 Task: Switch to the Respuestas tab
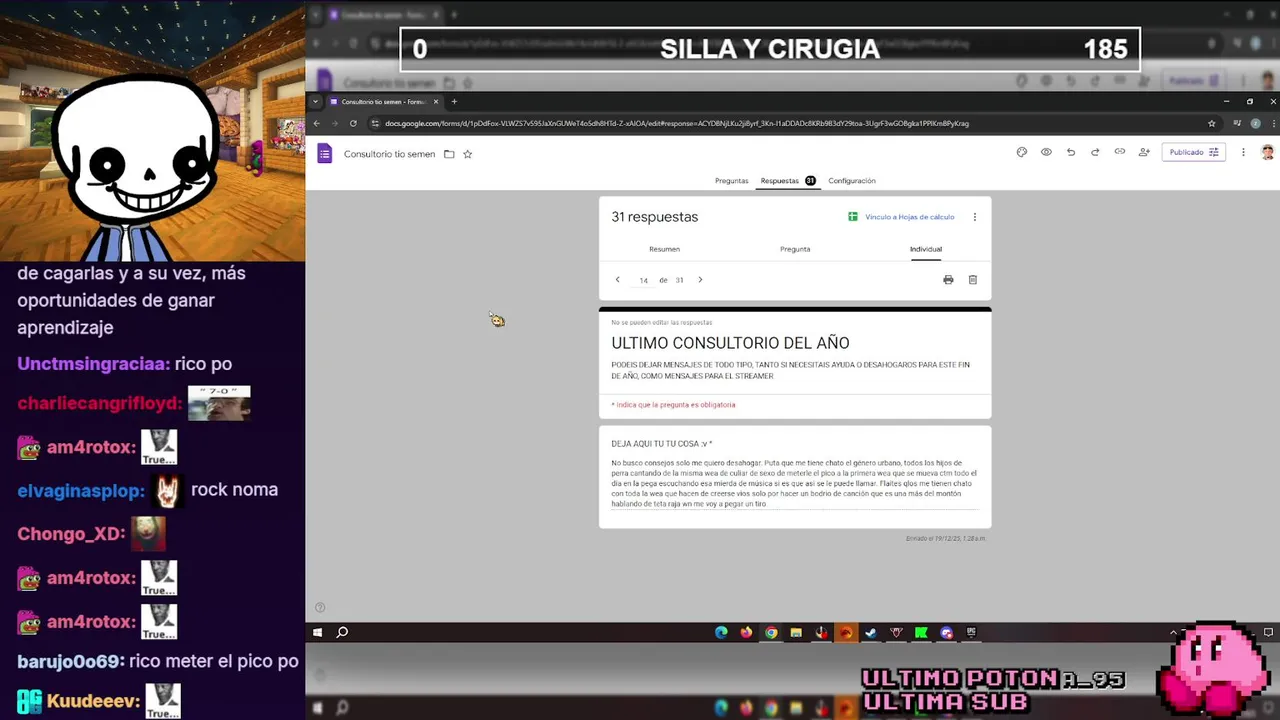pos(787,181)
